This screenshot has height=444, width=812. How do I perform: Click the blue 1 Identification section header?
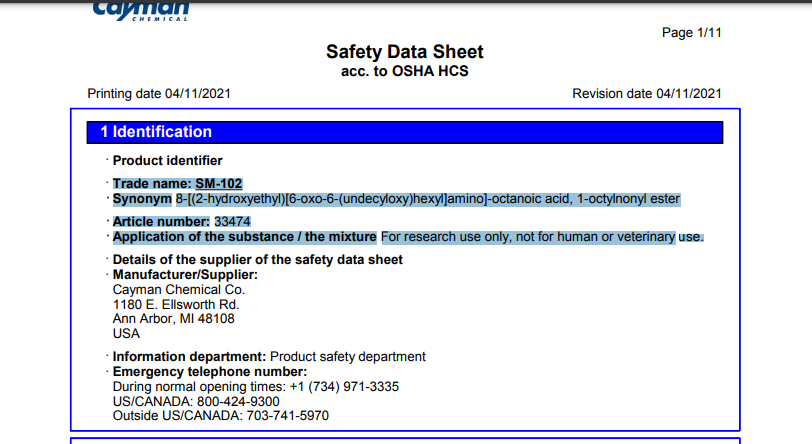(x=404, y=132)
